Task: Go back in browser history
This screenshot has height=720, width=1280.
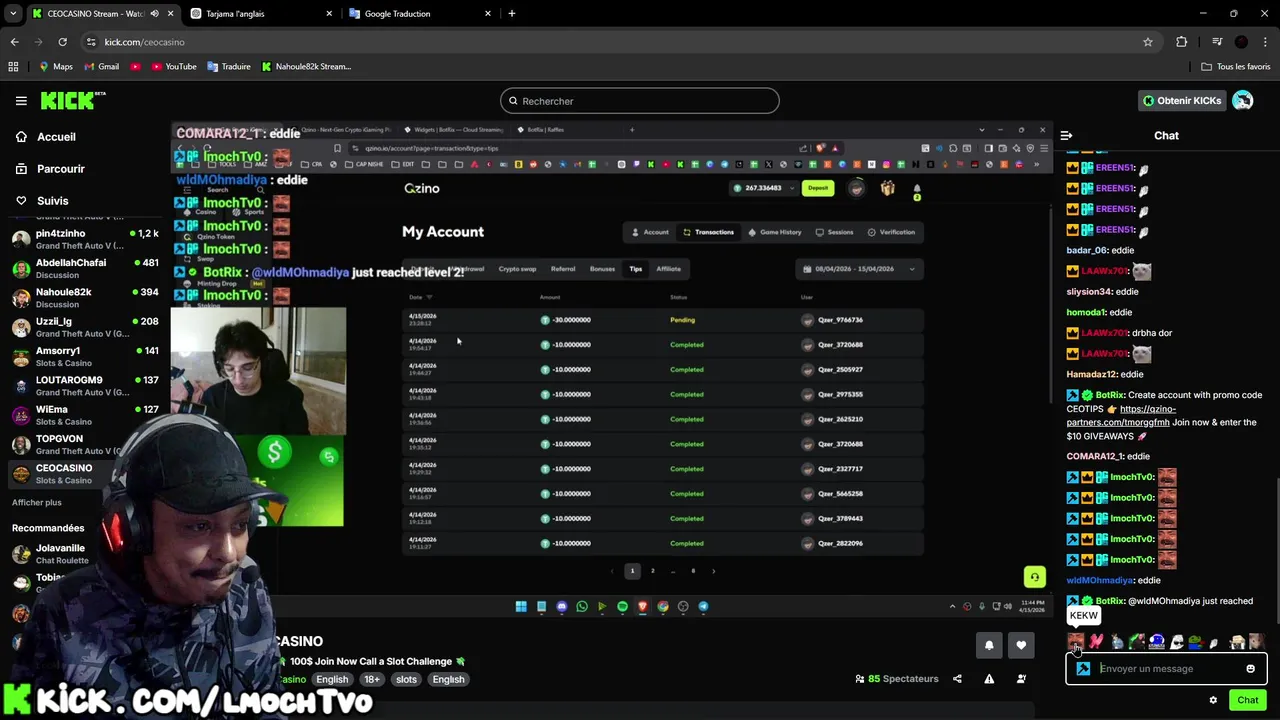Action: click(x=14, y=42)
